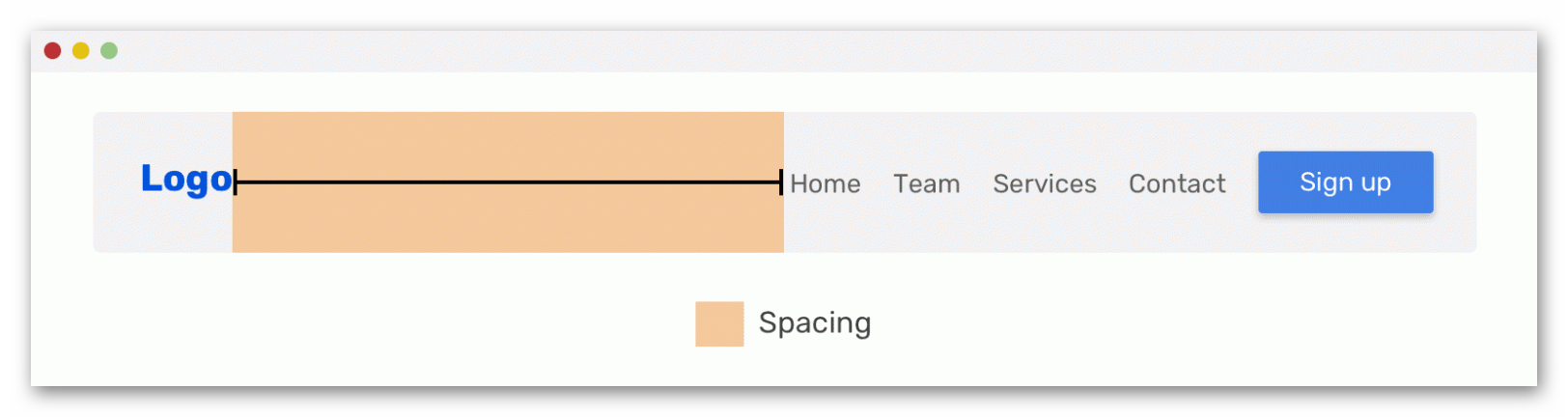
Task: Click the blue Sign up button
Action: 1345,182
